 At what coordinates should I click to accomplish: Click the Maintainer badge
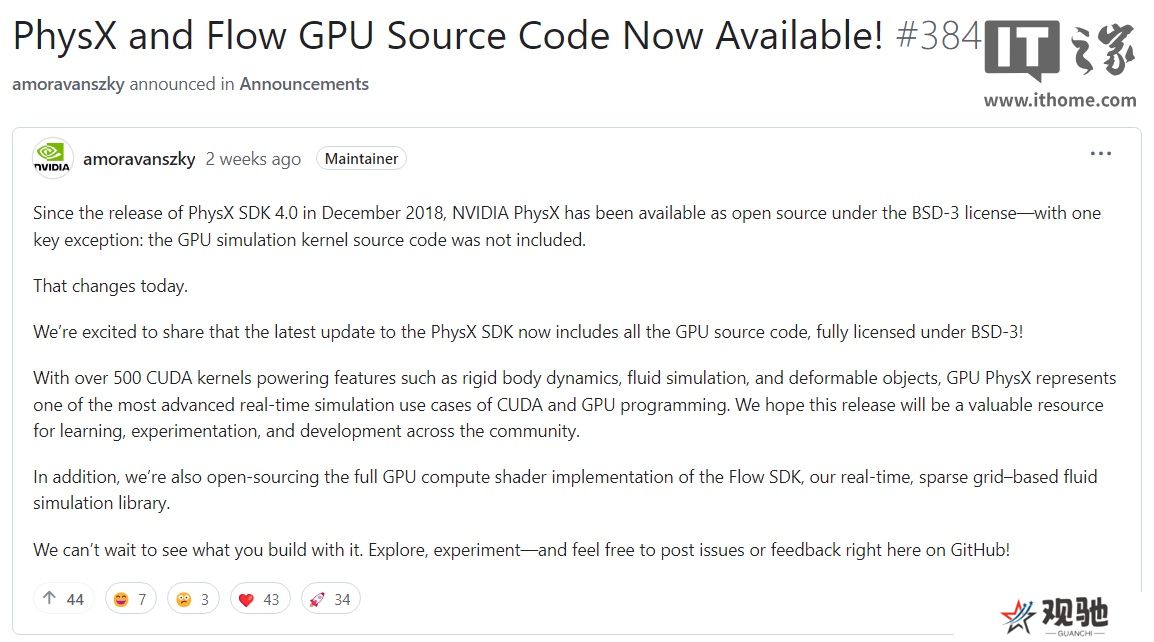(x=361, y=158)
